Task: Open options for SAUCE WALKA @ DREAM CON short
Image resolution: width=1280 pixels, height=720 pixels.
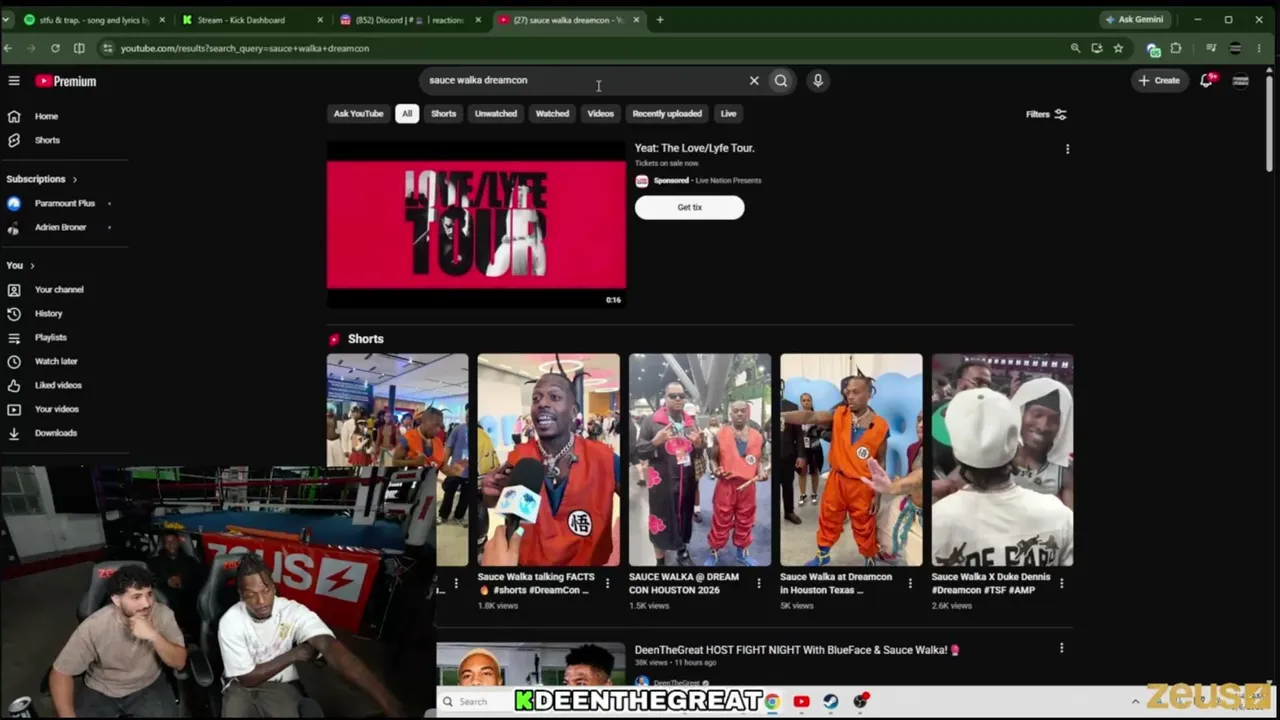Action: tap(758, 583)
